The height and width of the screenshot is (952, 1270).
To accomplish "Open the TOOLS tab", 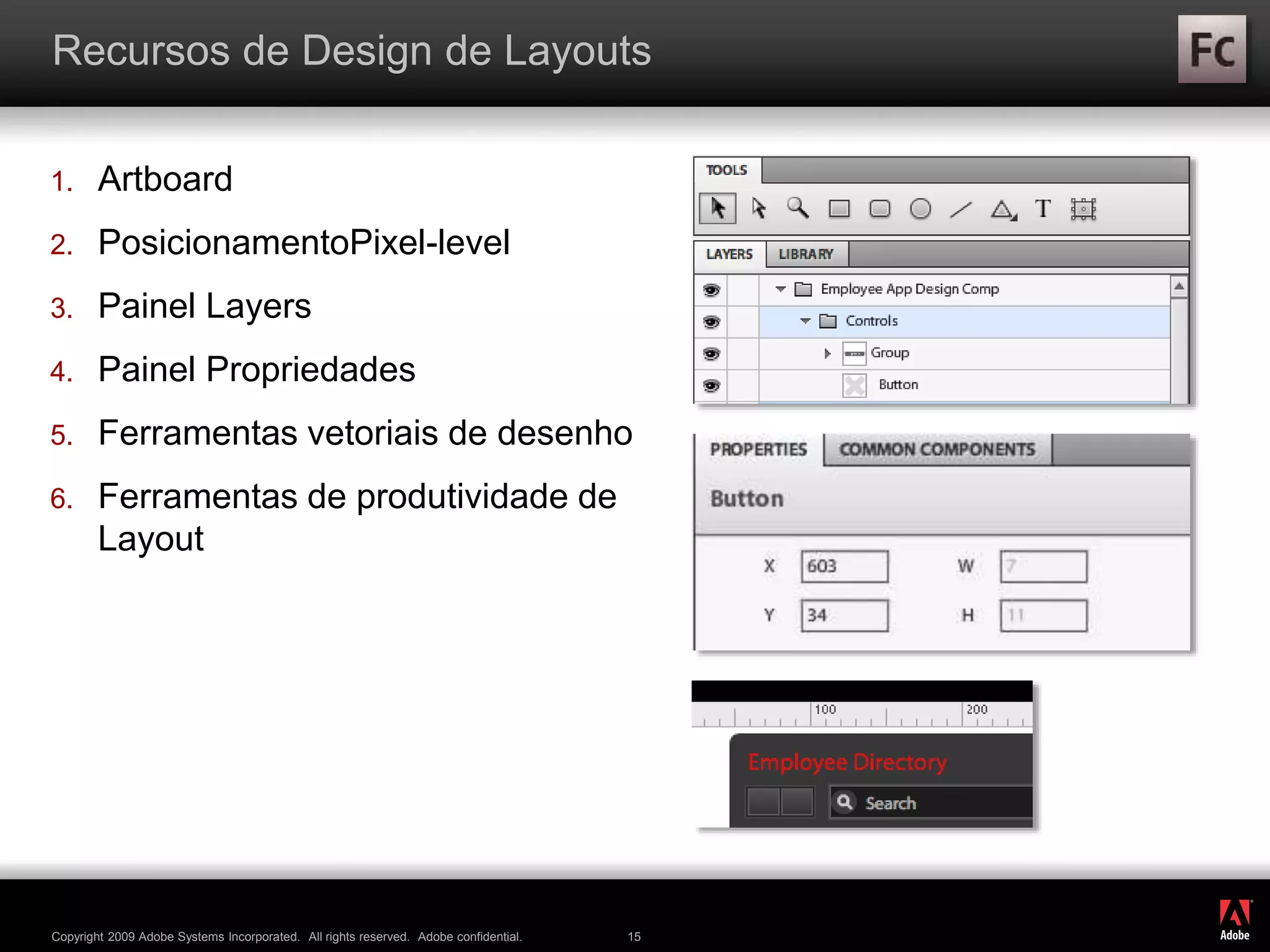I will point(727,170).
